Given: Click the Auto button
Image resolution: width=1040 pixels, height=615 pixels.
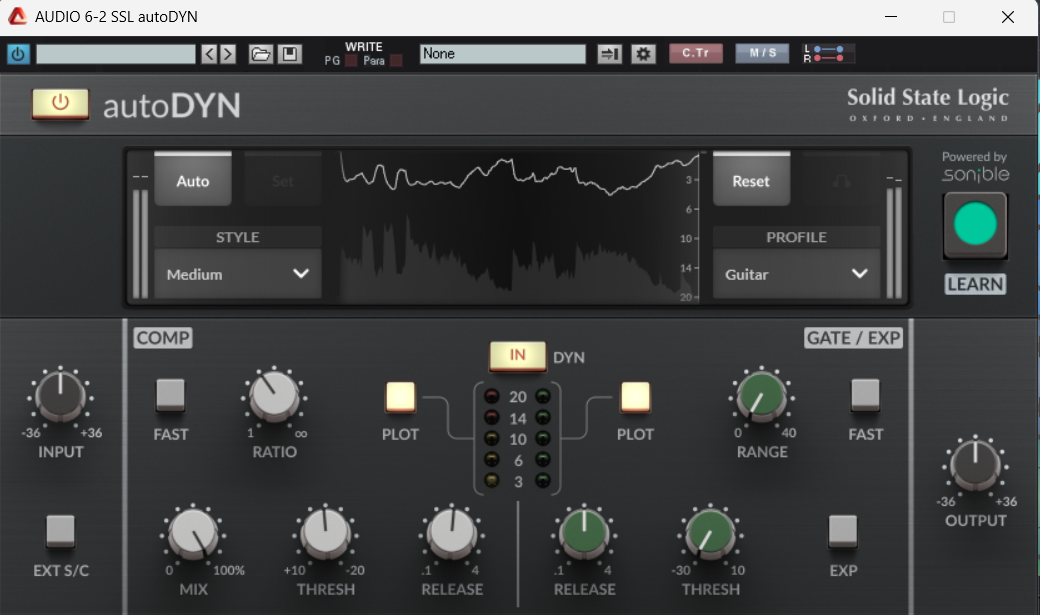Looking at the screenshot, I should click(x=193, y=181).
